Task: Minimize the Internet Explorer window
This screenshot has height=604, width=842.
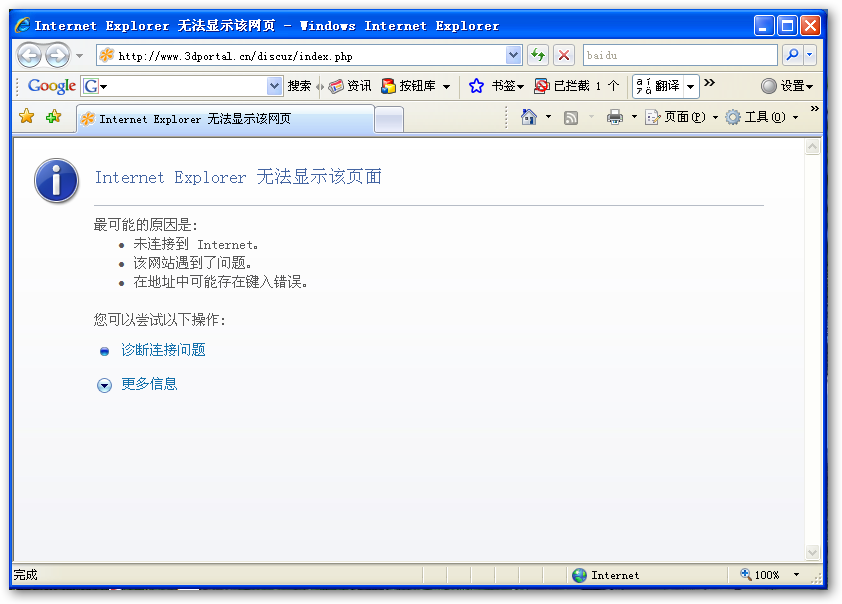Action: click(x=764, y=25)
